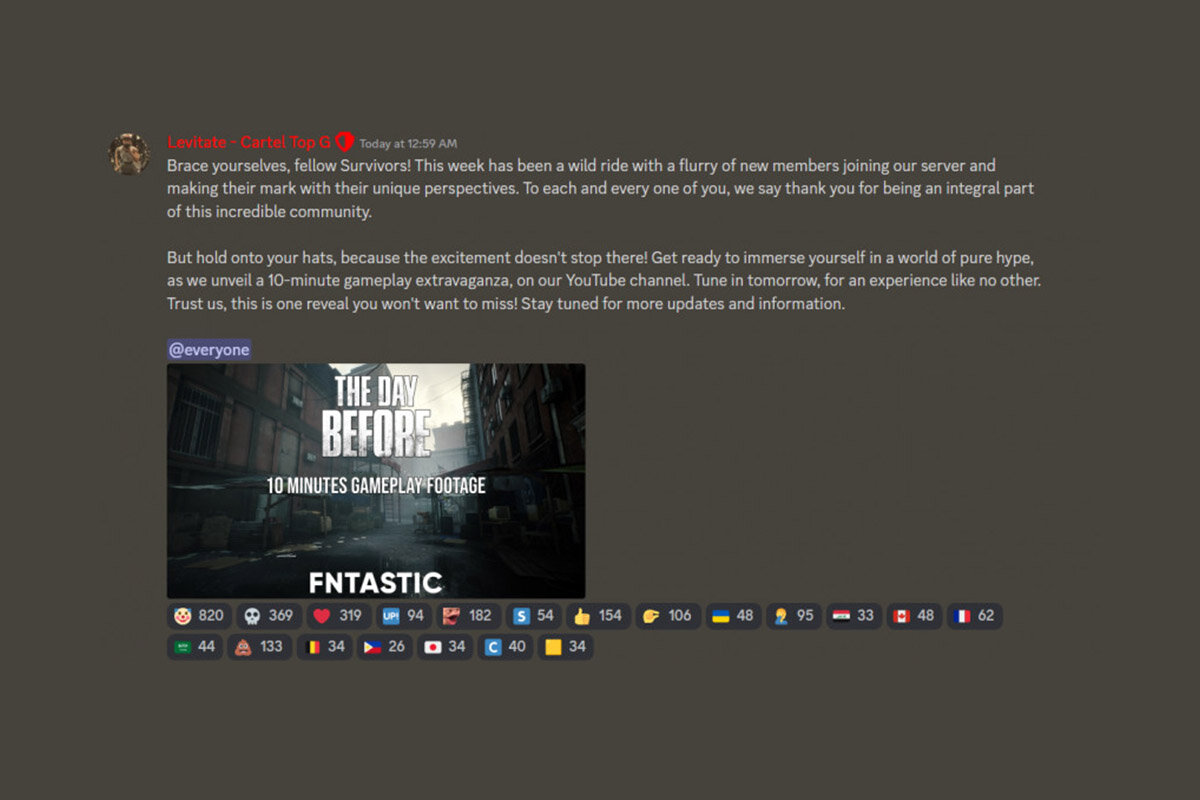Click the Ukraine flag reaction
The image size is (1200, 800).
(734, 616)
